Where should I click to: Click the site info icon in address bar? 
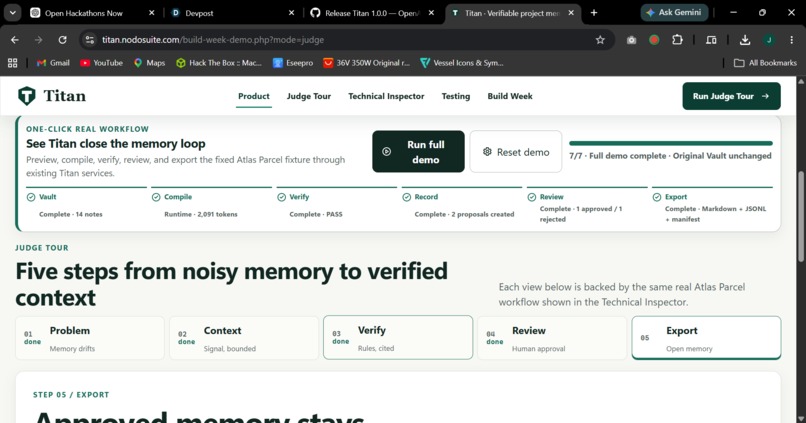pos(90,40)
